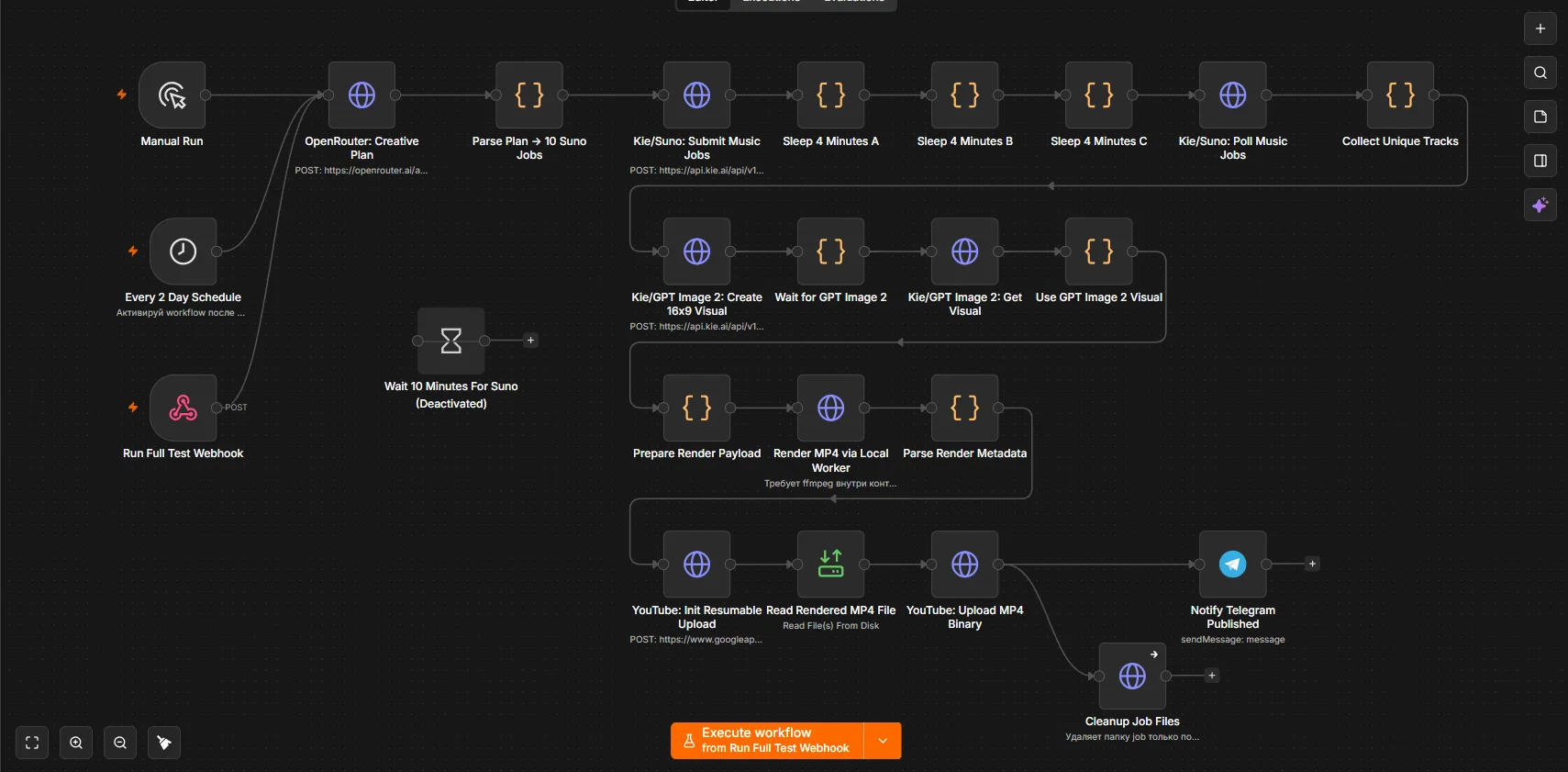This screenshot has height=772, width=1568.
Task: Select Kie/GPT Image 2: Create 16x9 Visual node
Action: click(x=696, y=252)
